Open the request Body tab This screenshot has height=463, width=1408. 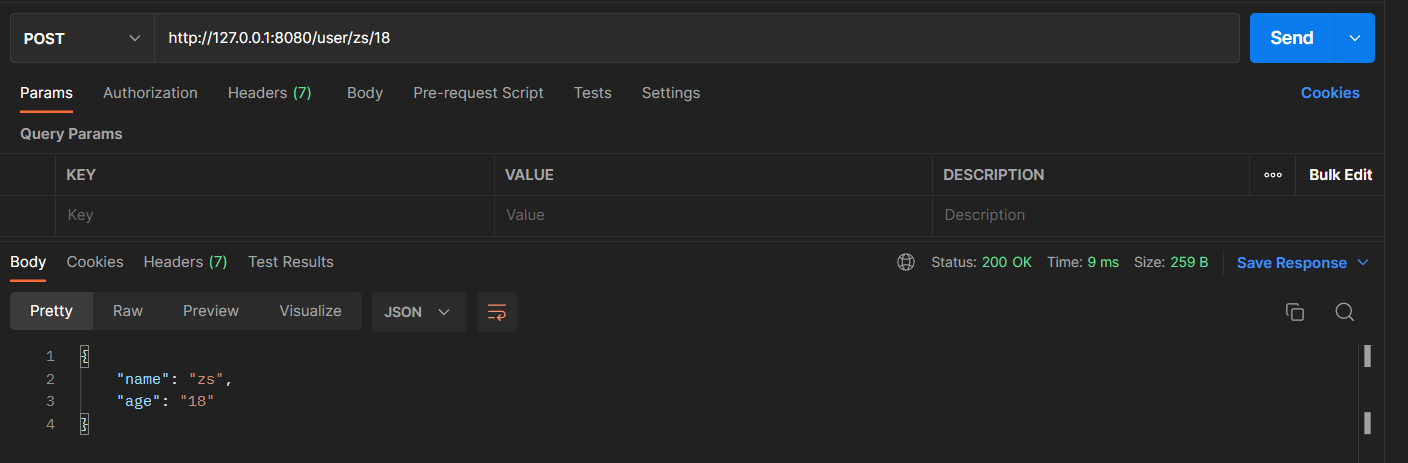coord(364,93)
